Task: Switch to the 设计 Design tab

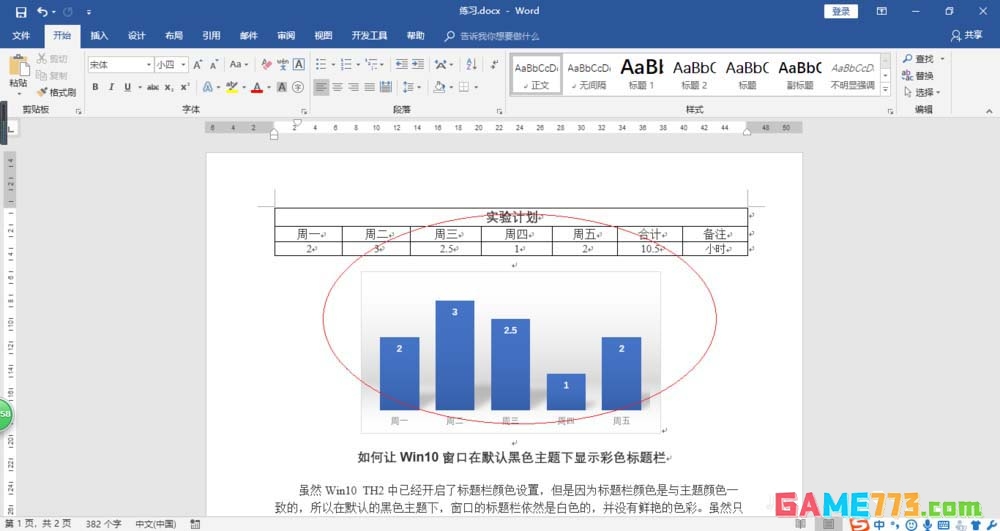Action: coord(136,36)
